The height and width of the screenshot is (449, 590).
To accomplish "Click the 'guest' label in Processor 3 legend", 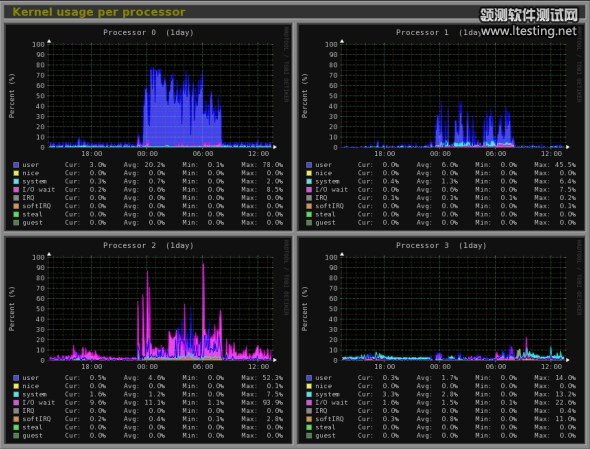I will point(325,436).
